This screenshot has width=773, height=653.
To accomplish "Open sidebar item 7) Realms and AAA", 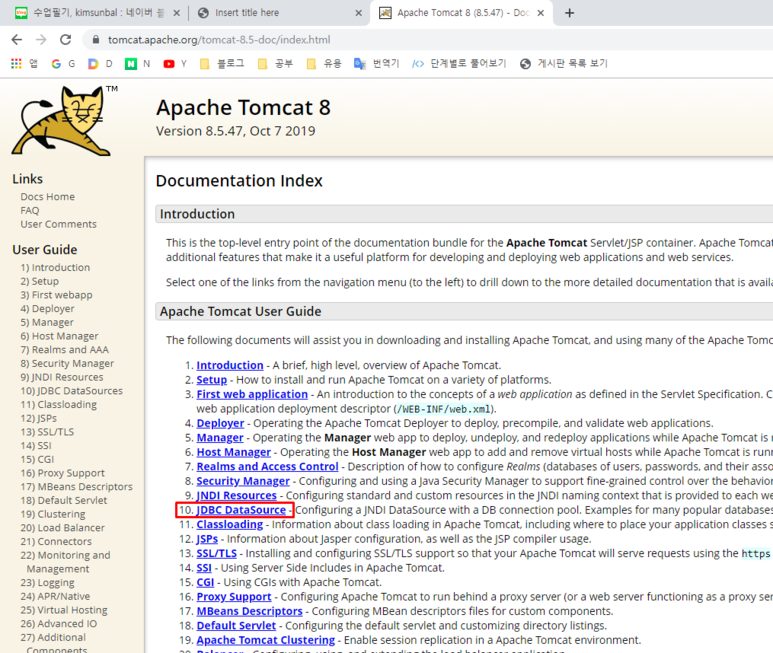I will [65, 350].
